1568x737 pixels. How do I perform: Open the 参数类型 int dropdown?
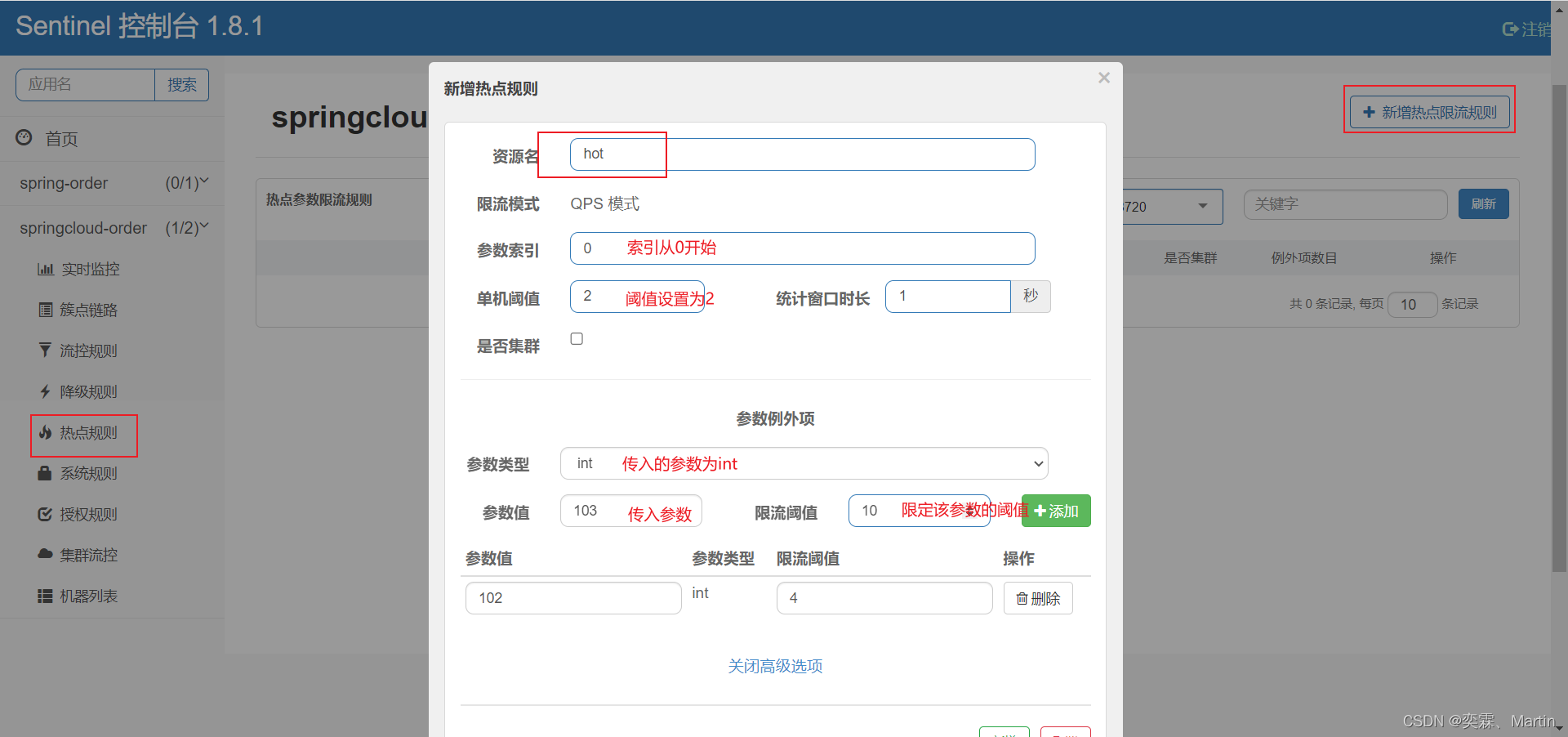pyautogui.click(x=804, y=464)
